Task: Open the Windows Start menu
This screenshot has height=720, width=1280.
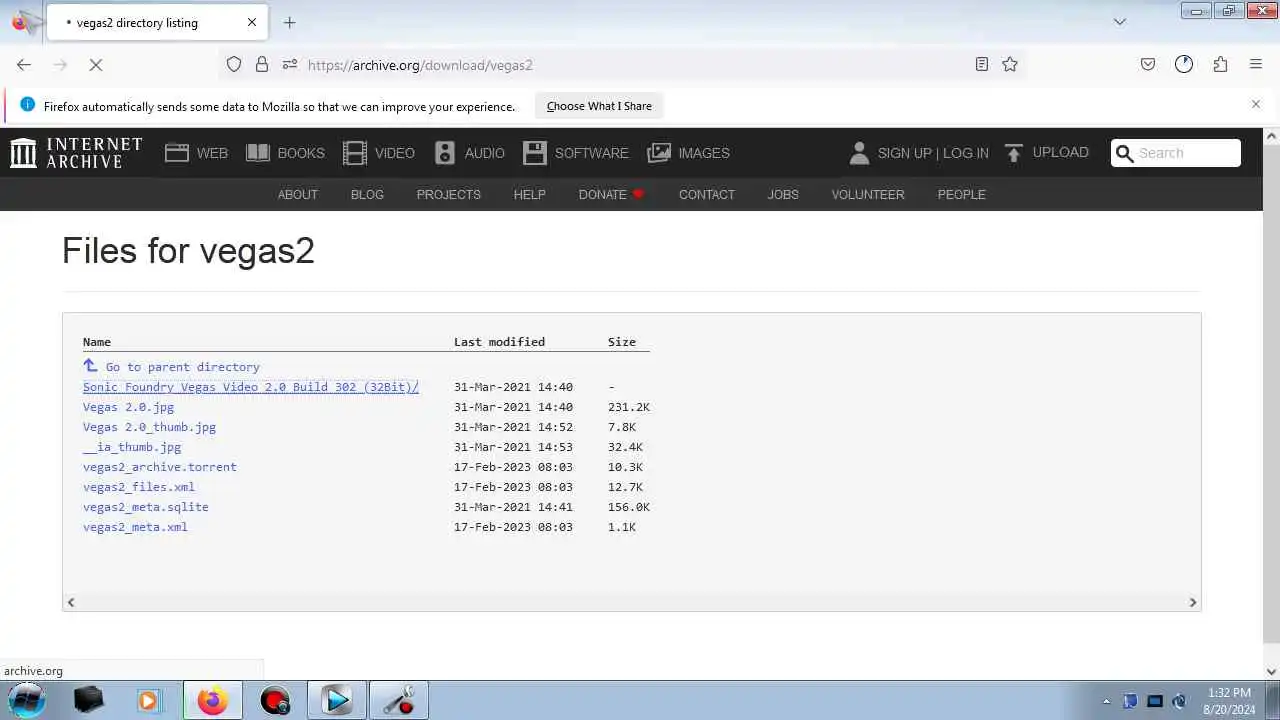Action: [27, 700]
